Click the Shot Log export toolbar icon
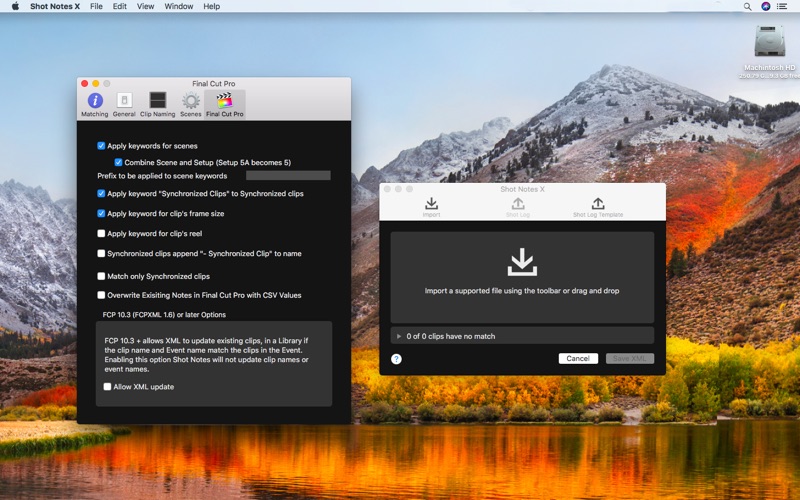Image resolution: width=800 pixels, height=500 pixels. click(518, 207)
